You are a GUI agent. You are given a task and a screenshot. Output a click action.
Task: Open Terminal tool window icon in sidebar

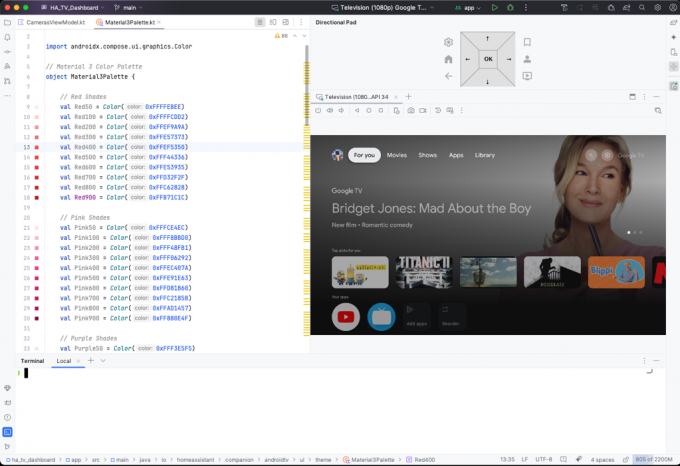tap(7, 432)
